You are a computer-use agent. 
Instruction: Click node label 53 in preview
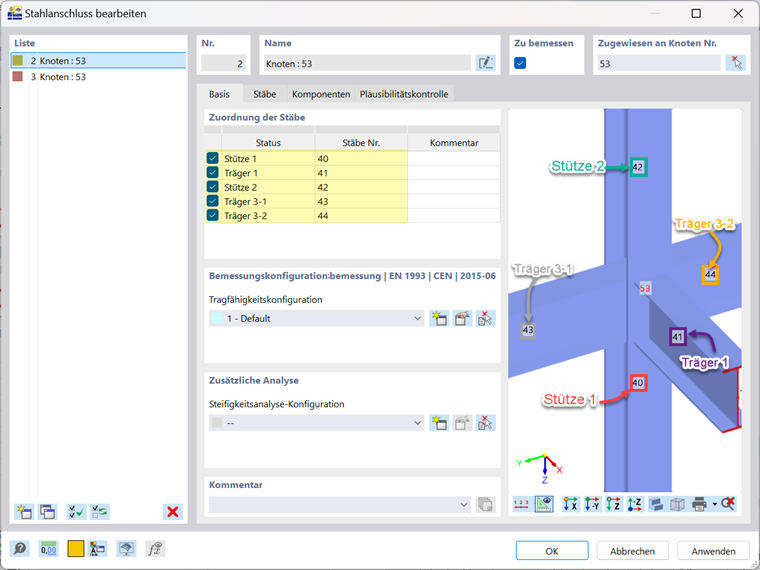pyautogui.click(x=645, y=288)
